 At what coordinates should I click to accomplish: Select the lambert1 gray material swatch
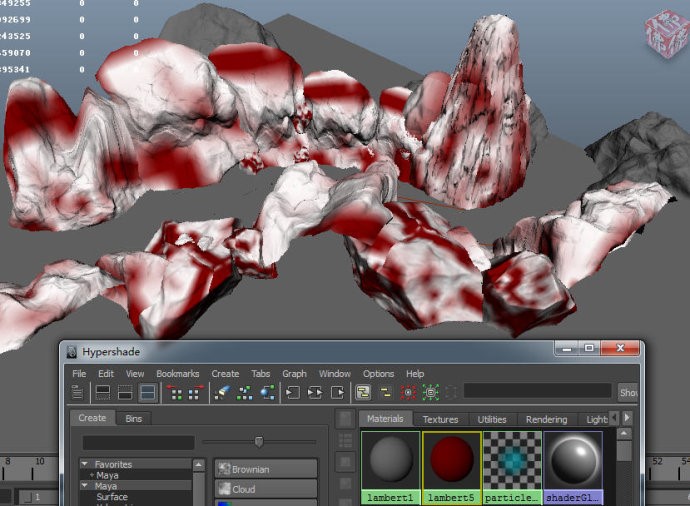click(x=391, y=461)
